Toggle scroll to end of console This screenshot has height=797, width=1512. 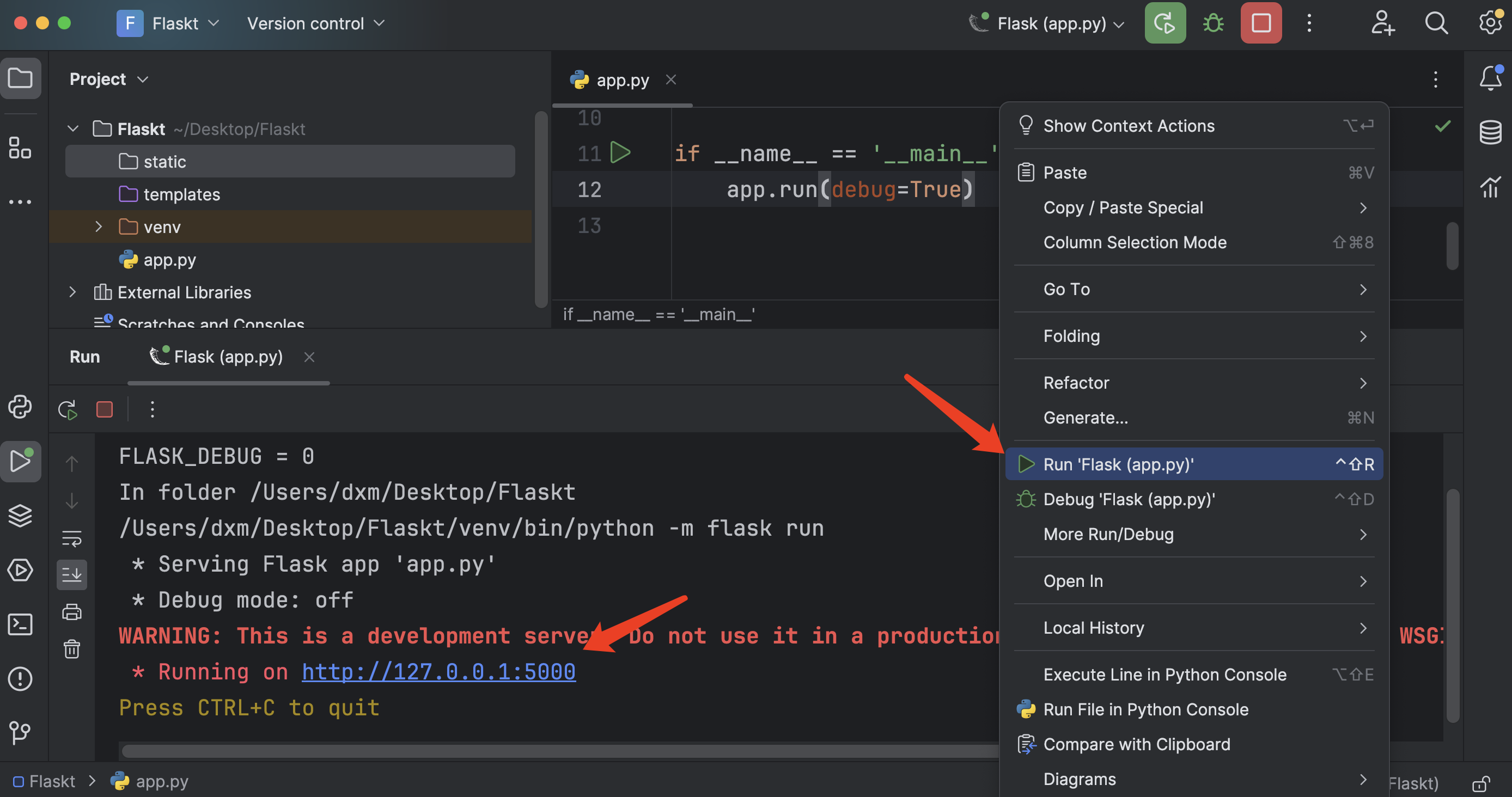(71, 575)
